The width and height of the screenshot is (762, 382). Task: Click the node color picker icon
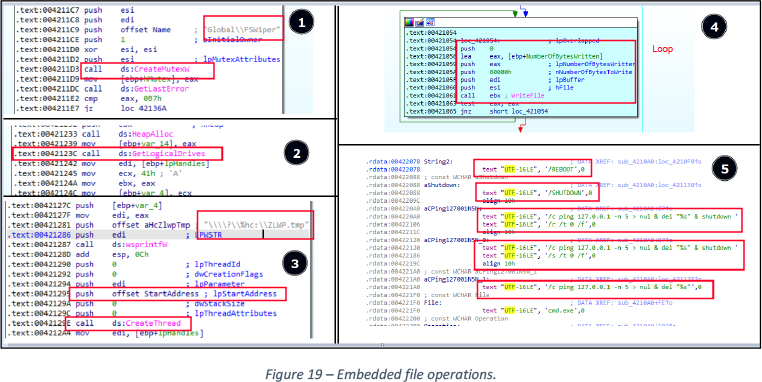pos(409,22)
